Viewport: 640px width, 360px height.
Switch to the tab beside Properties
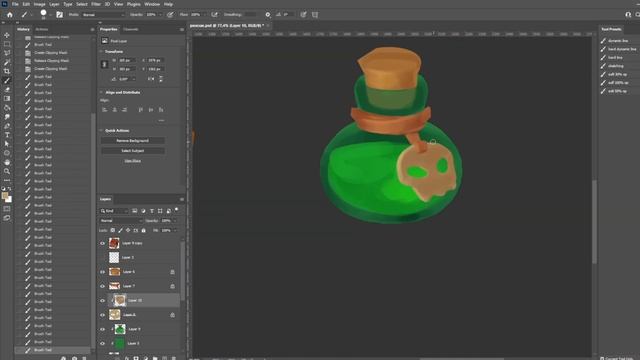tap(131, 29)
